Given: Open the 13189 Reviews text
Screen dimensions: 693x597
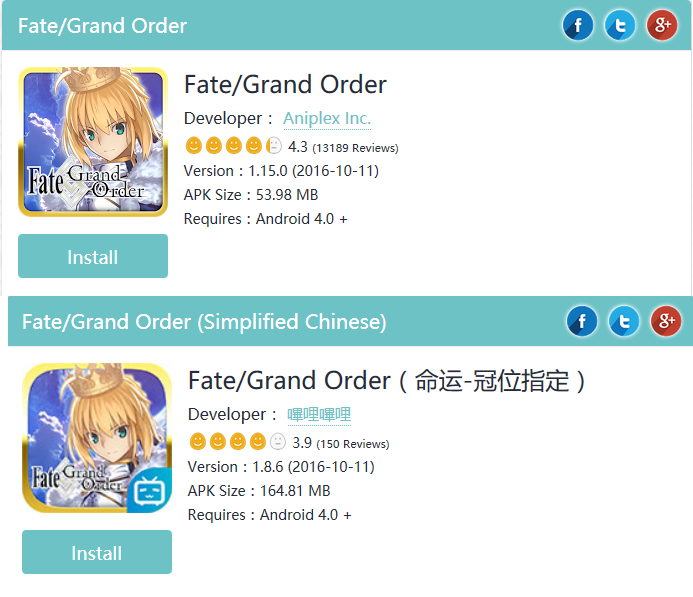Looking at the screenshot, I should coord(355,148).
